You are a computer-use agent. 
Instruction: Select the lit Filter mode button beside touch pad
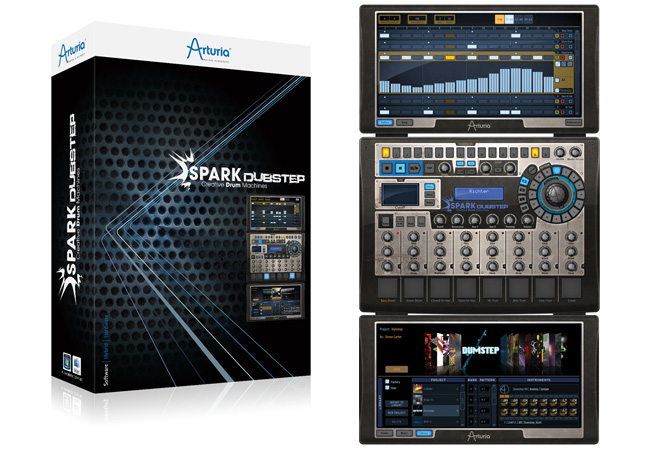[429, 186]
